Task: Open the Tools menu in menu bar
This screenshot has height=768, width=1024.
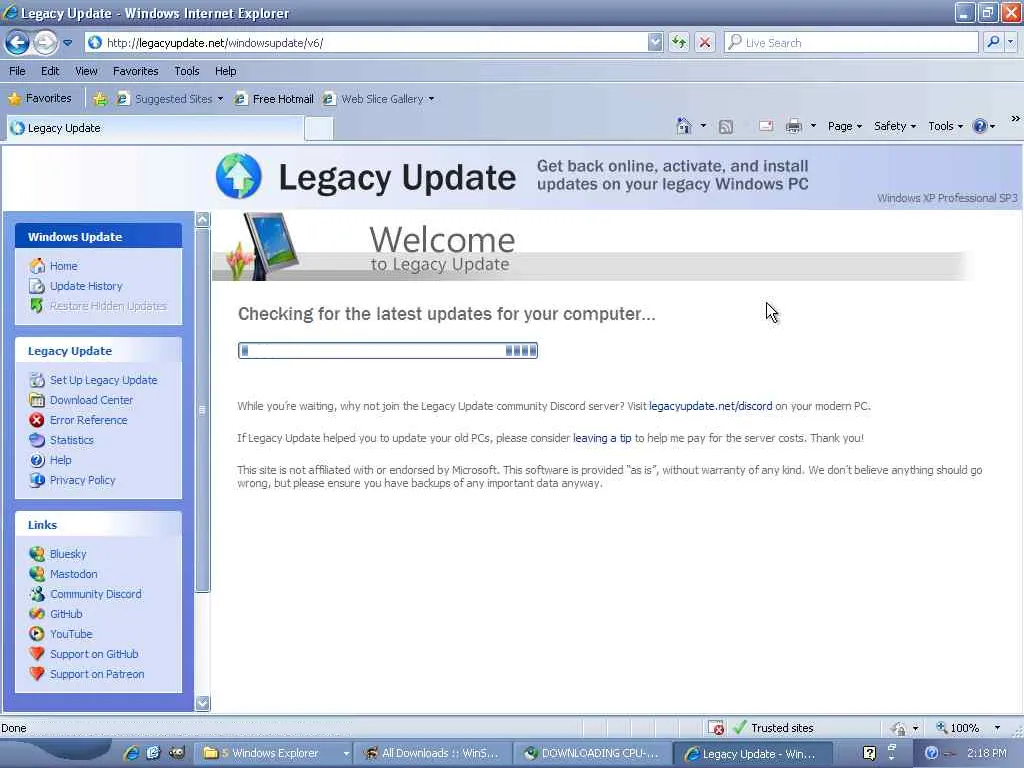Action: click(x=187, y=71)
